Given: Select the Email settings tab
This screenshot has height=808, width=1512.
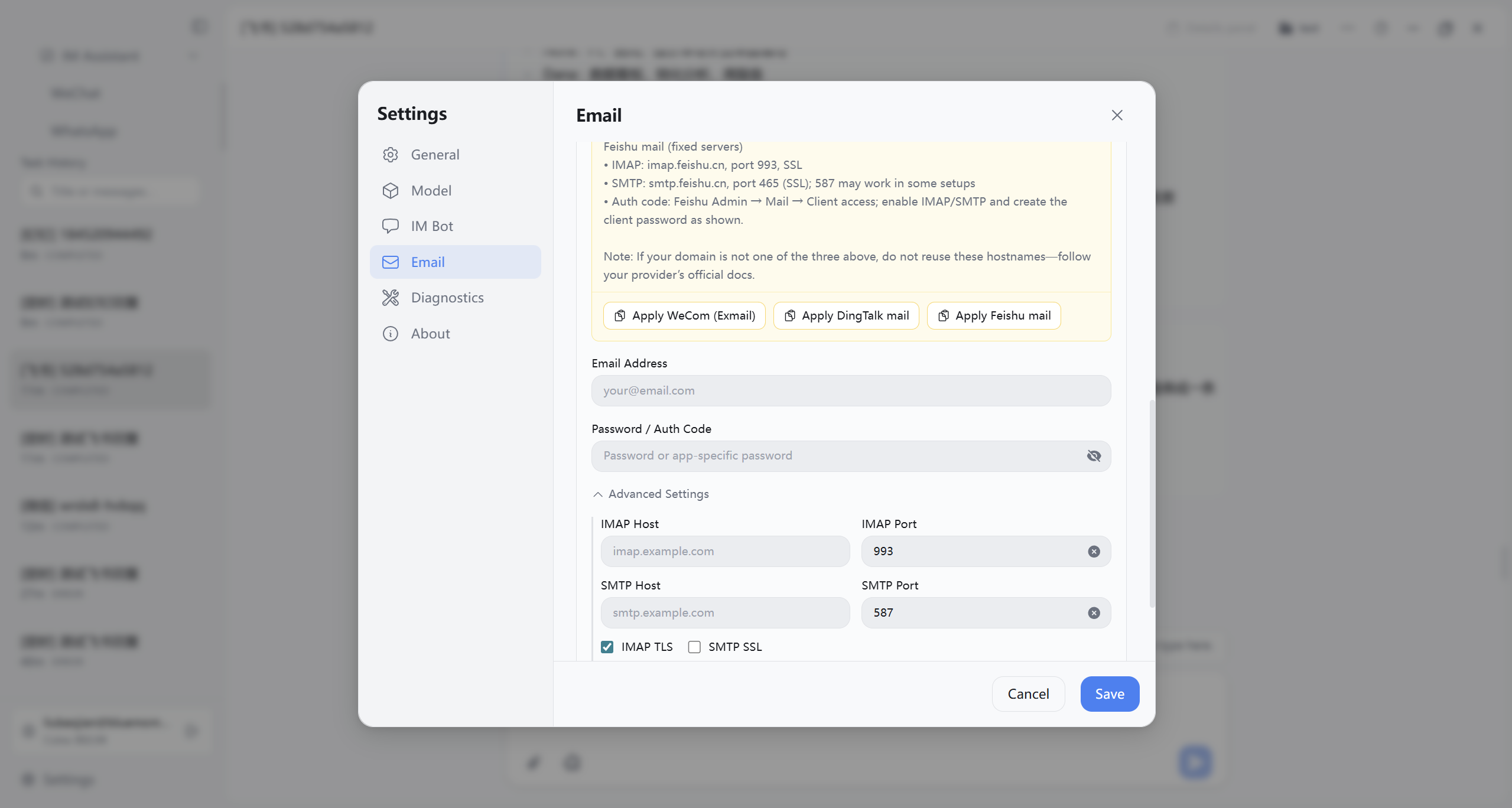Looking at the screenshot, I should pos(455,262).
